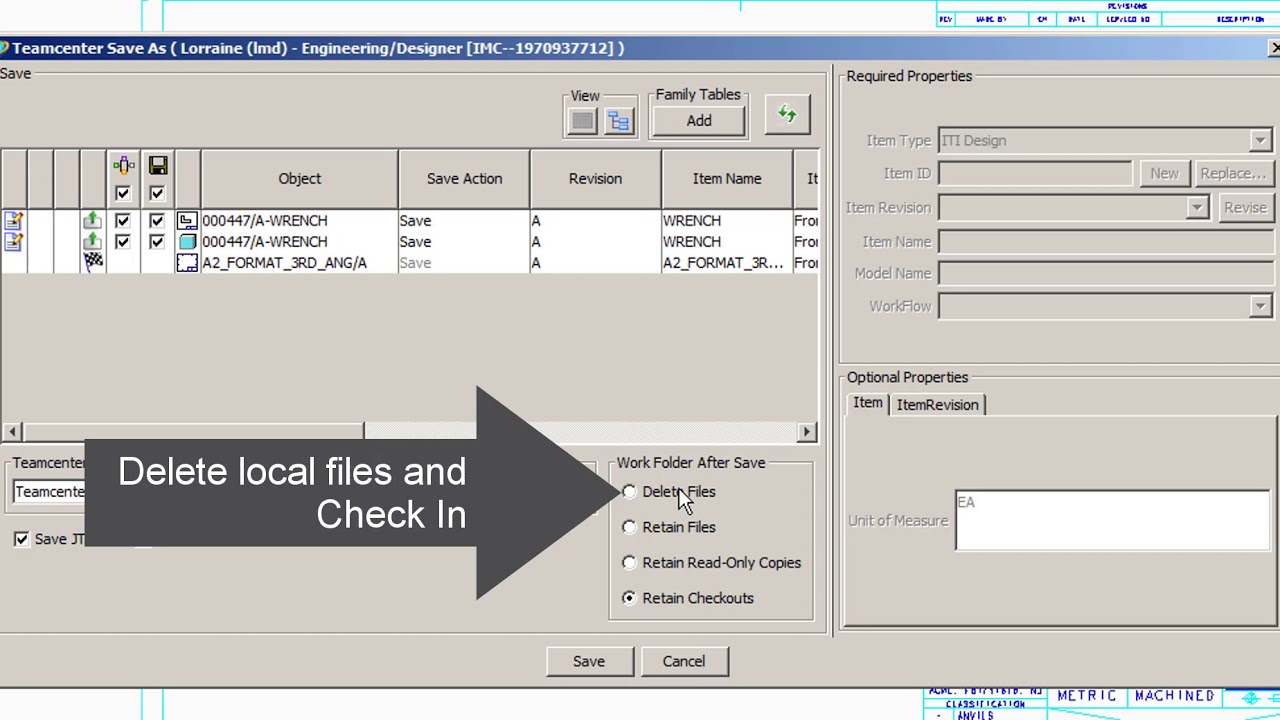This screenshot has width=1280, height=720.
Task: Click into the Item ID field
Action: pyautogui.click(x=1035, y=174)
